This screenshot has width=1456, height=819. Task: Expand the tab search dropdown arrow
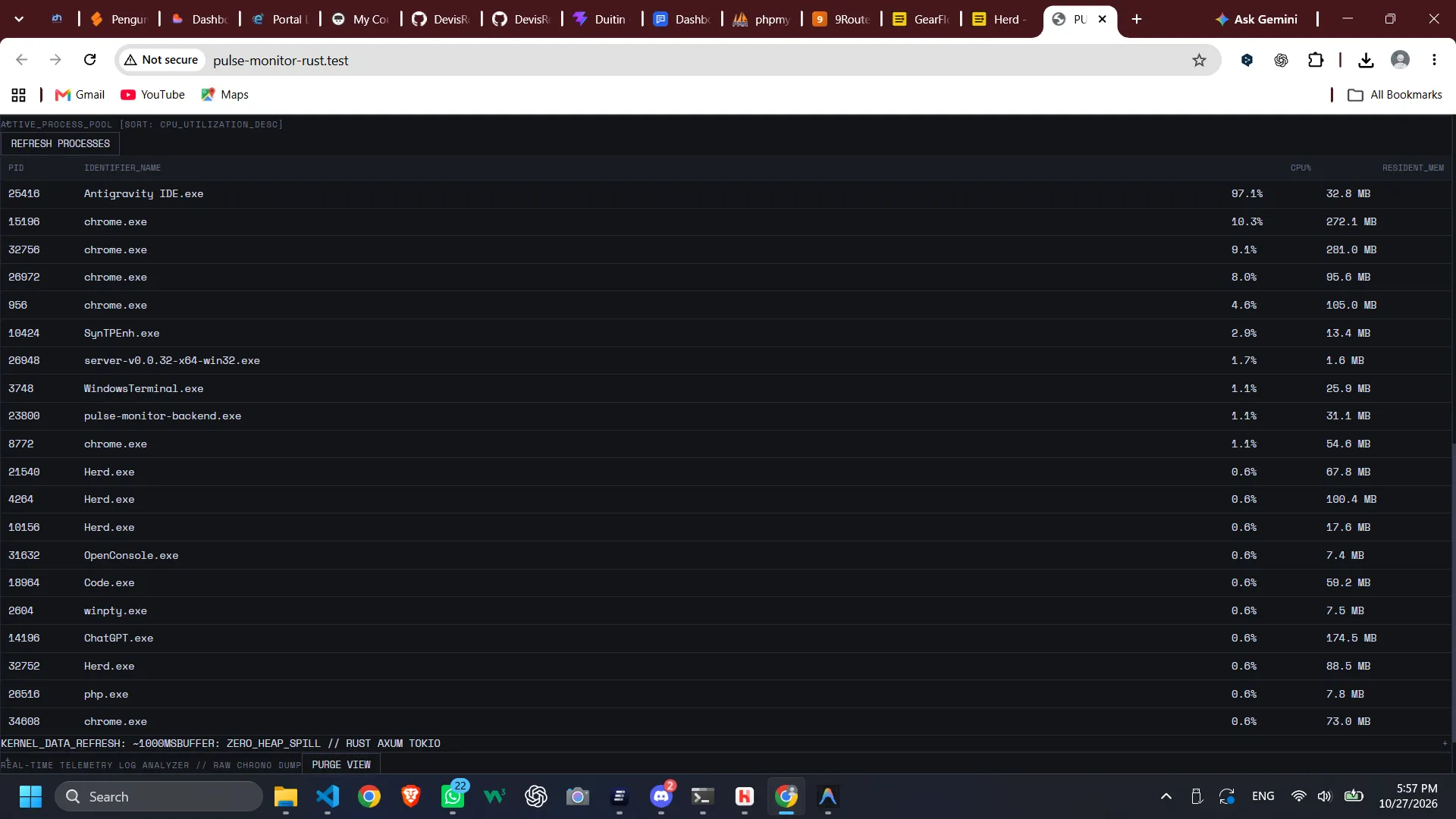[x=19, y=19]
